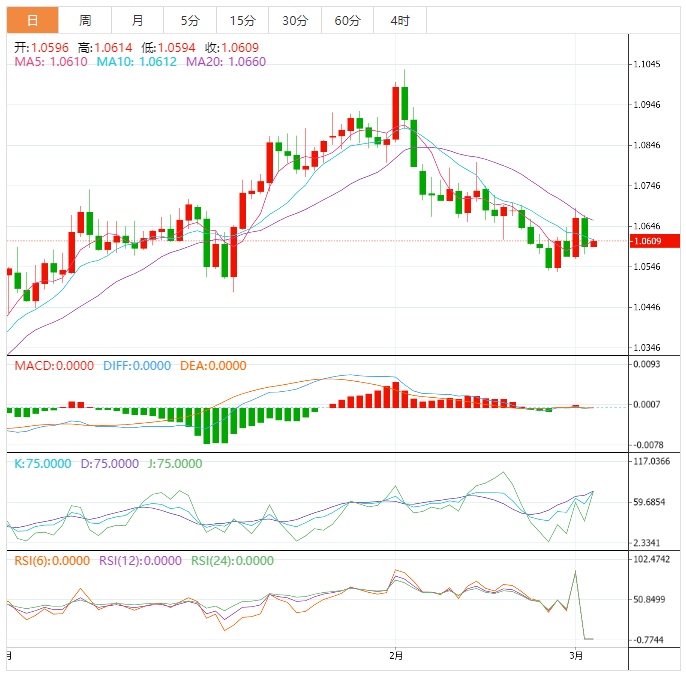
Task: Select the 周 weekly timeframe tab
Action: 85,20
